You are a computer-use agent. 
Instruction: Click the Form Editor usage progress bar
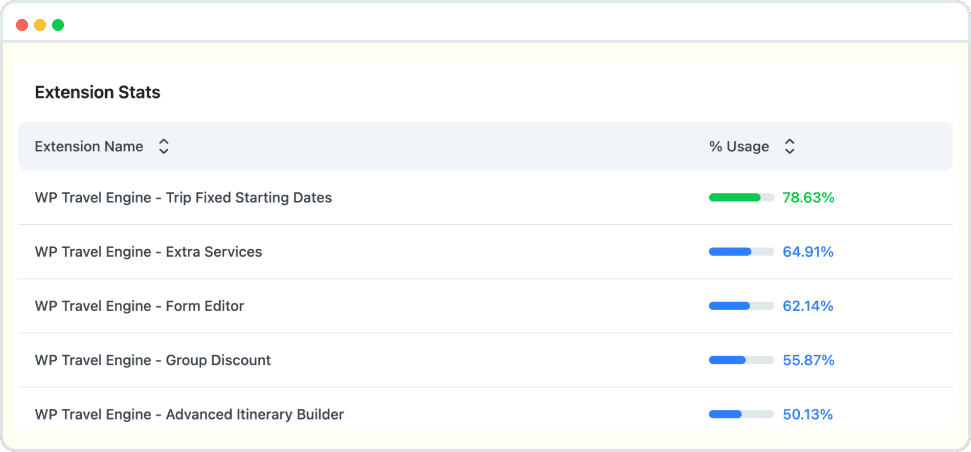(741, 306)
